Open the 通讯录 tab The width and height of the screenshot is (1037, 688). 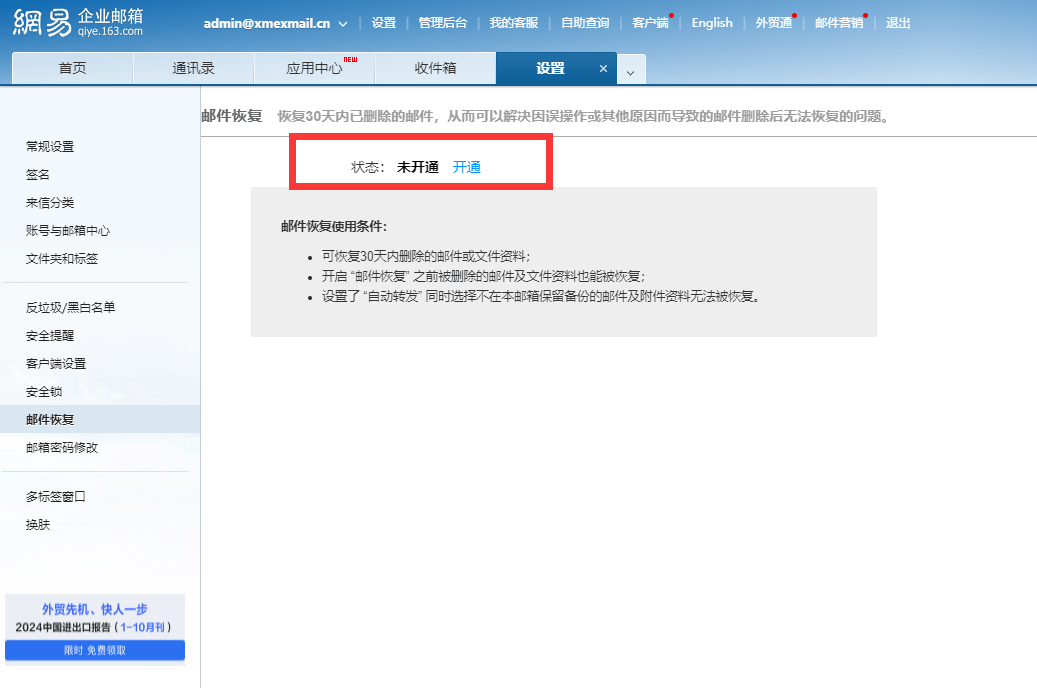[x=193, y=69]
